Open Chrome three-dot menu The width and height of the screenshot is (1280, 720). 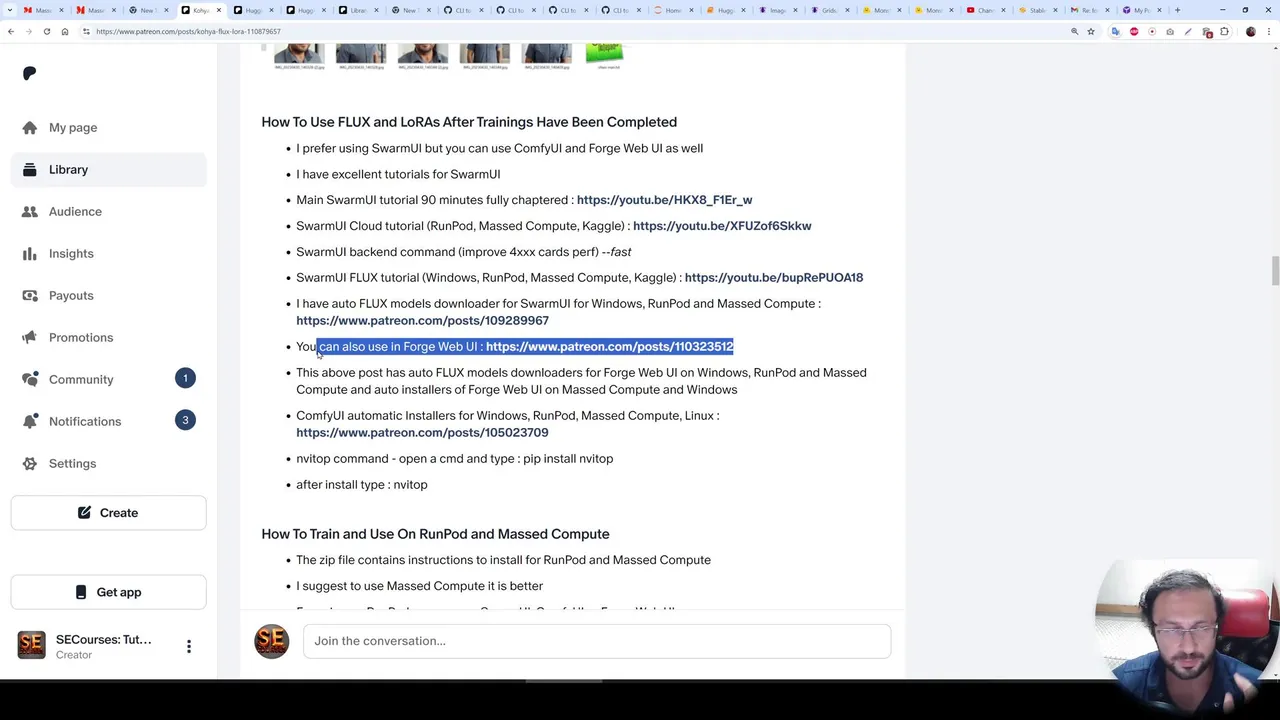point(1268,31)
